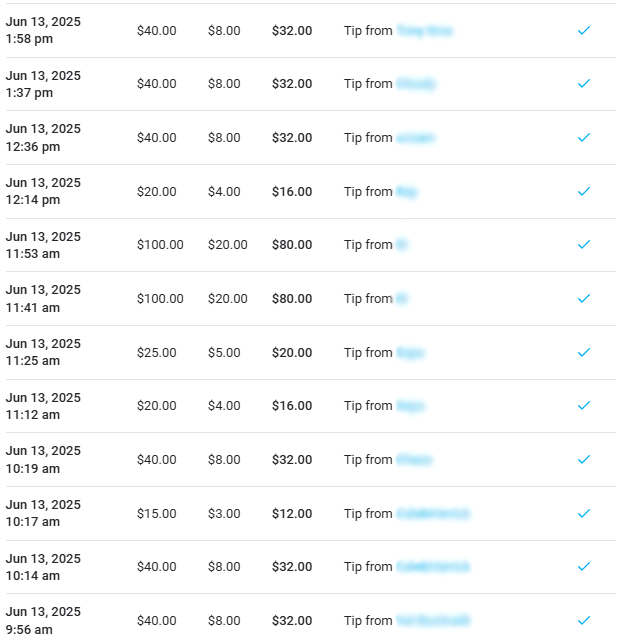Click the checkmark on the 11:25 am row

[584, 353]
